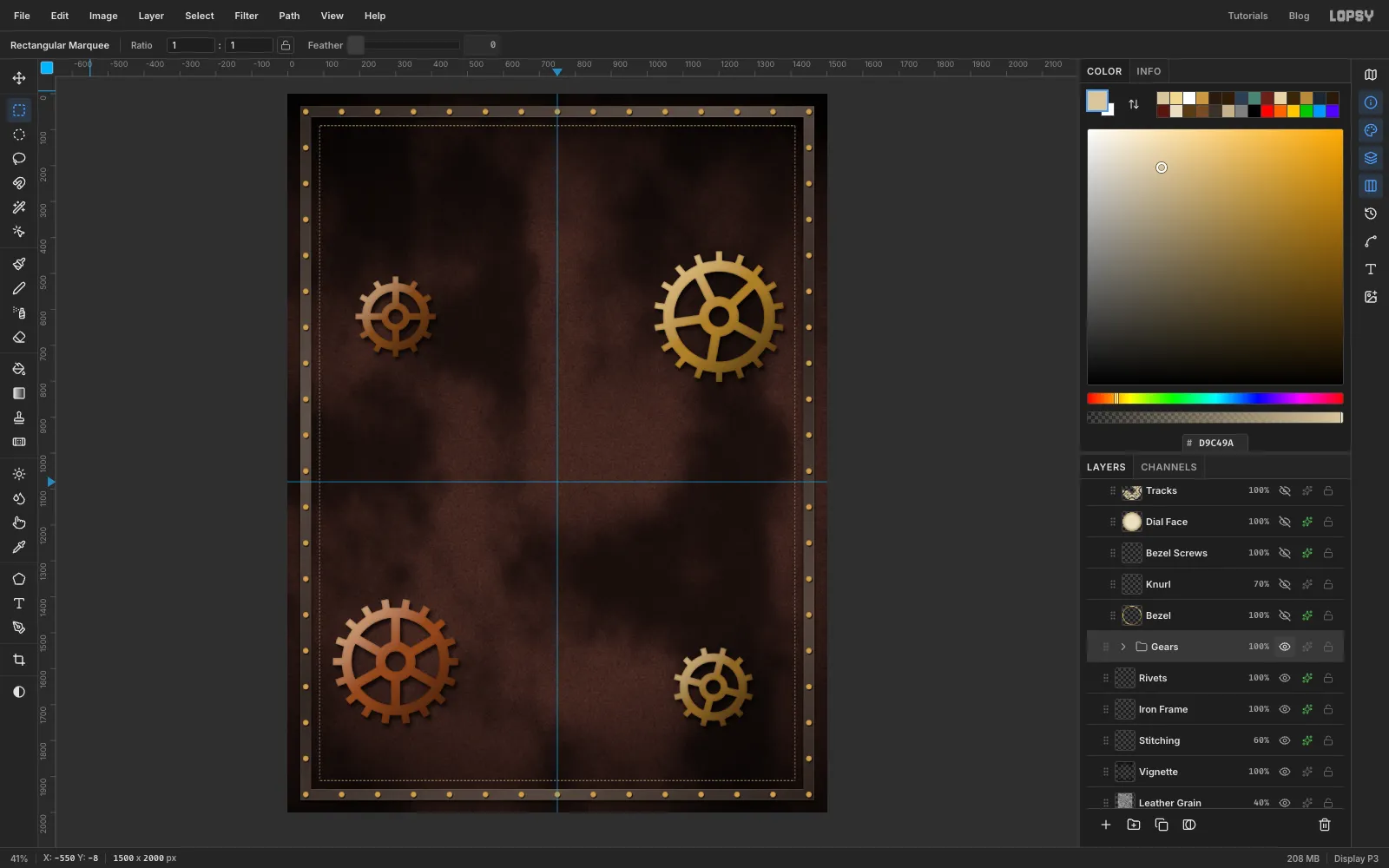Hide the Rivets layer

[1285, 678]
